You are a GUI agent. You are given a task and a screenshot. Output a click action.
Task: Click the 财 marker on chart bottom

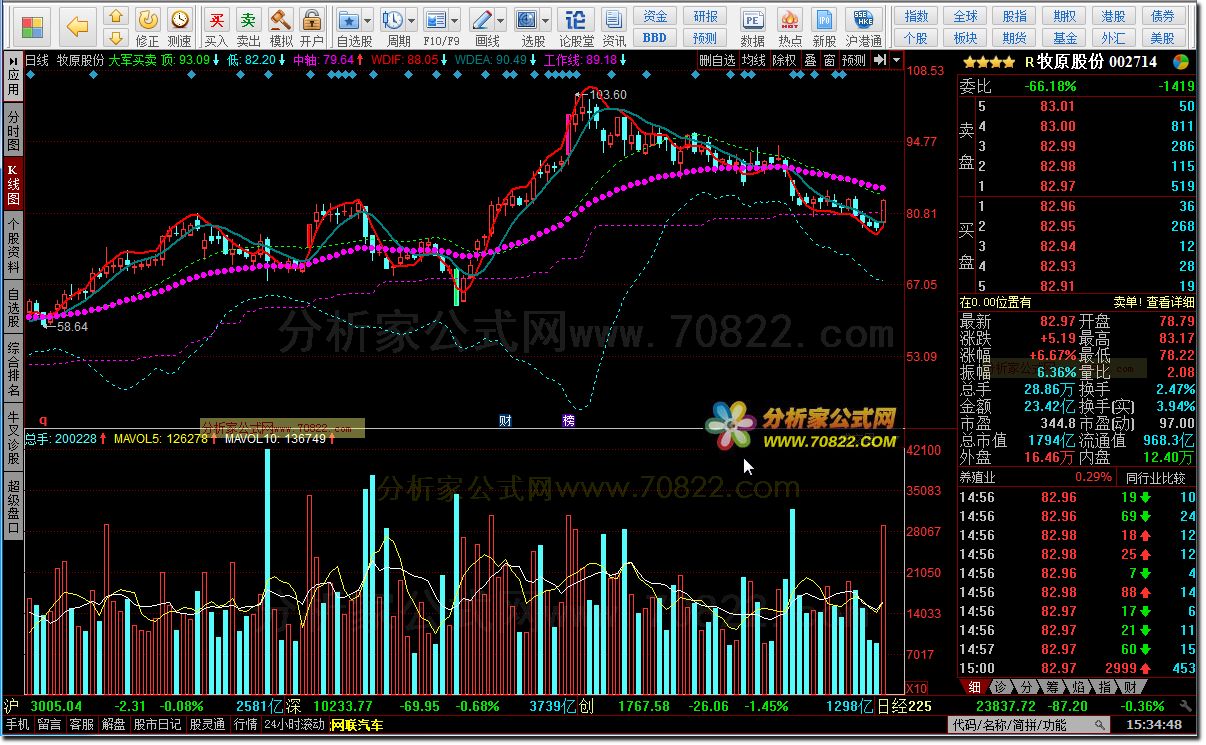tap(505, 421)
